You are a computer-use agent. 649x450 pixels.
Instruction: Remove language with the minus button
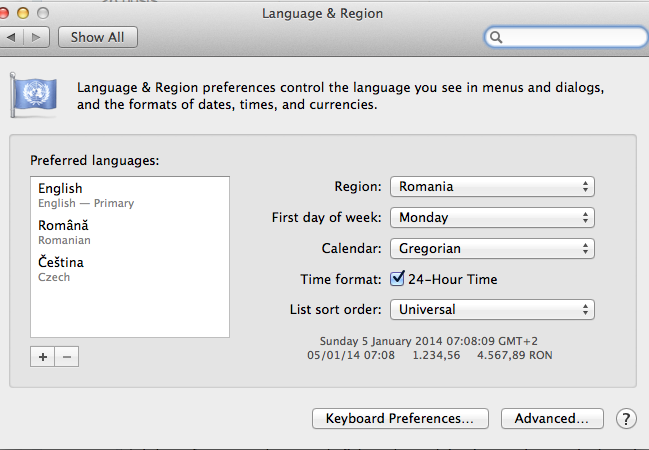tap(67, 356)
